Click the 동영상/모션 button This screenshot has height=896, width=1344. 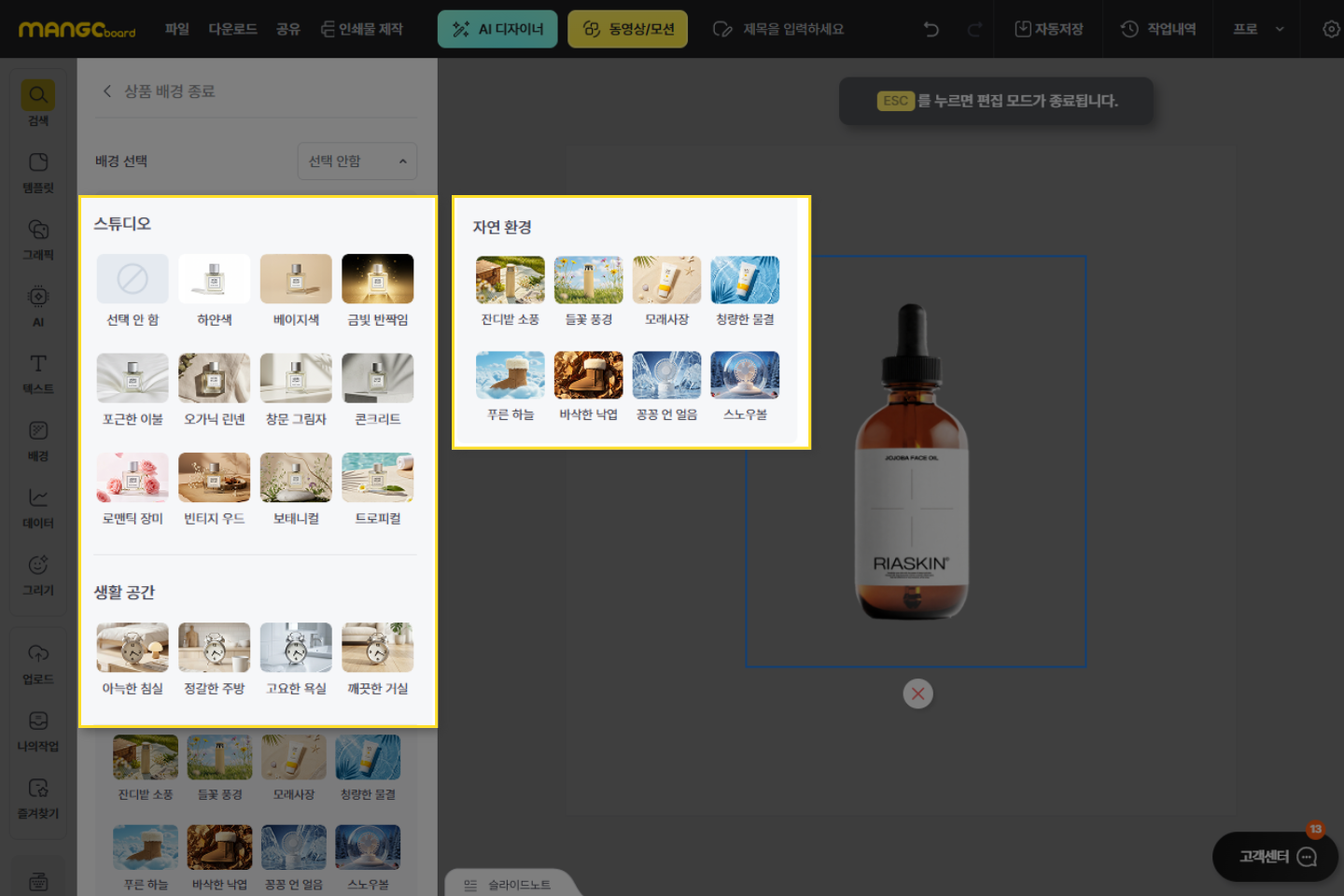tap(627, 29)
